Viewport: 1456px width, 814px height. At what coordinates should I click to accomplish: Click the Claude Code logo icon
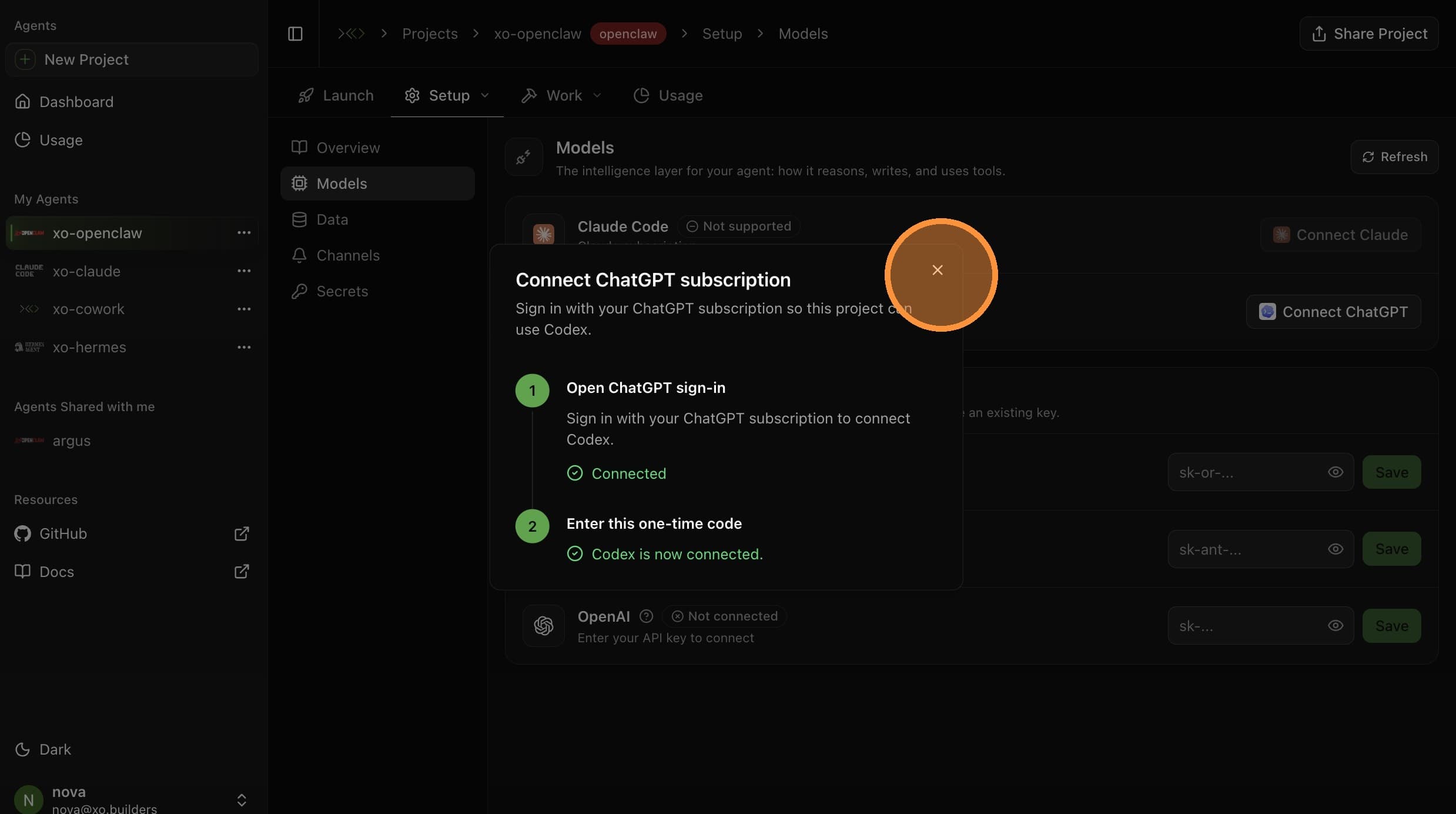coord(543,233)
